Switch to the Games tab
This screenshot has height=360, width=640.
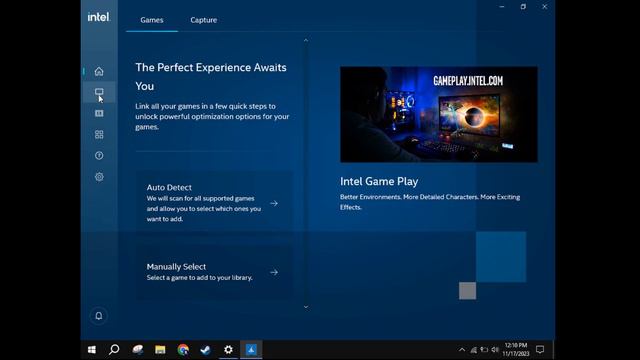point(152,20)
